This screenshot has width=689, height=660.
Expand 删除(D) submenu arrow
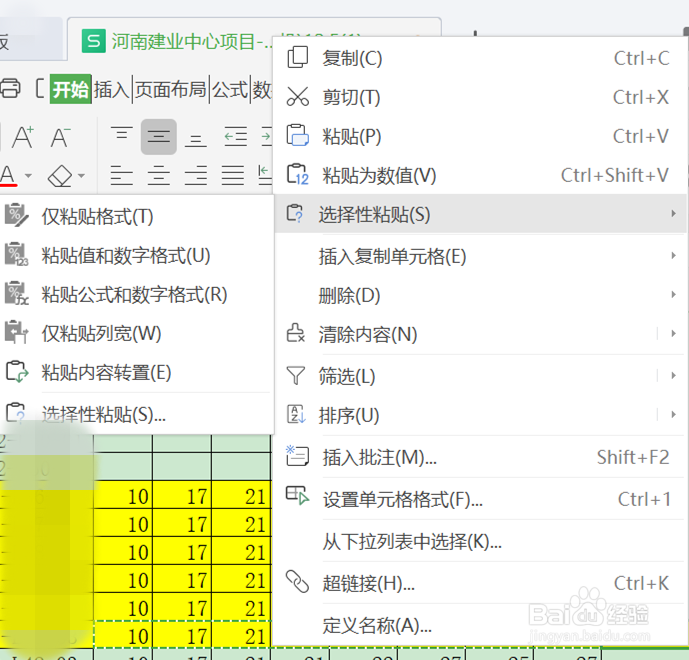pyautogui.click(x=673, y=294)
